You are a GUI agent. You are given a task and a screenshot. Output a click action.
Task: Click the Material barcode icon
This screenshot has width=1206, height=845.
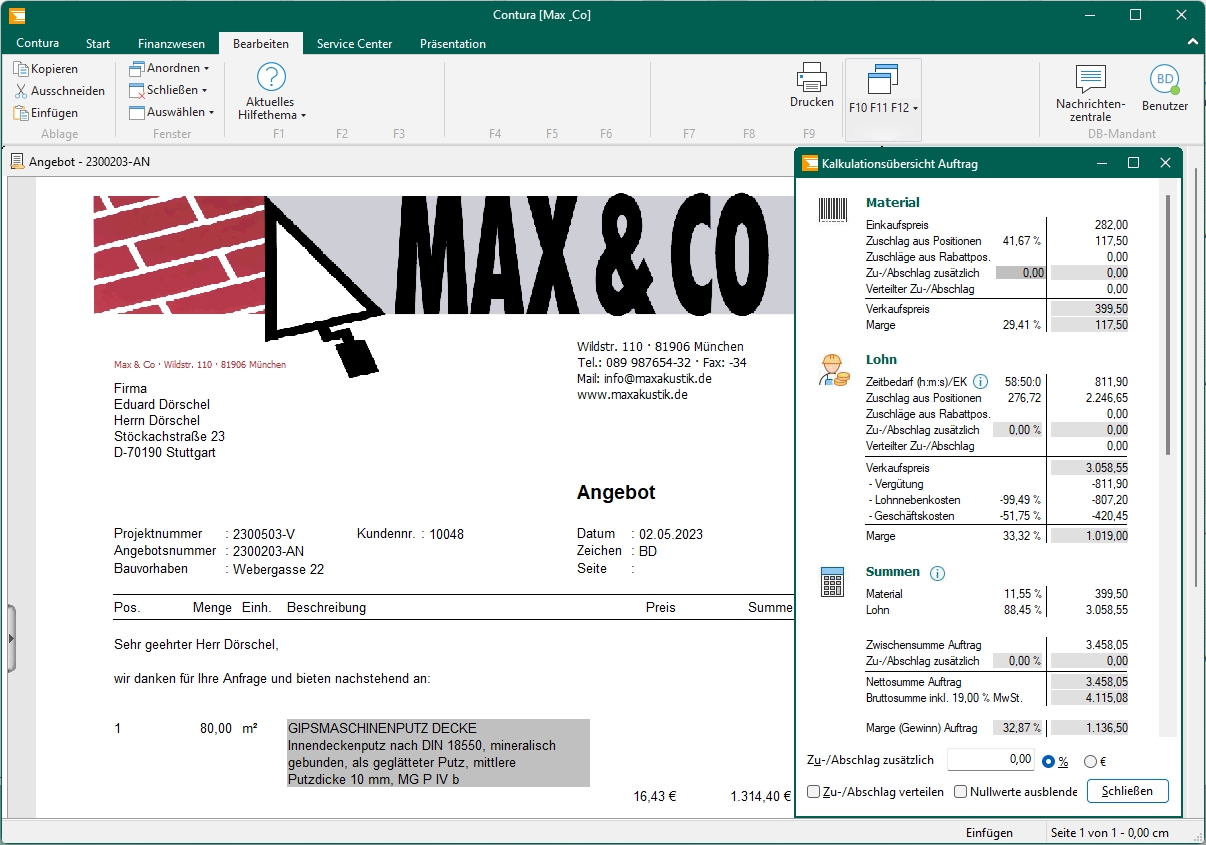click(832, 210)
